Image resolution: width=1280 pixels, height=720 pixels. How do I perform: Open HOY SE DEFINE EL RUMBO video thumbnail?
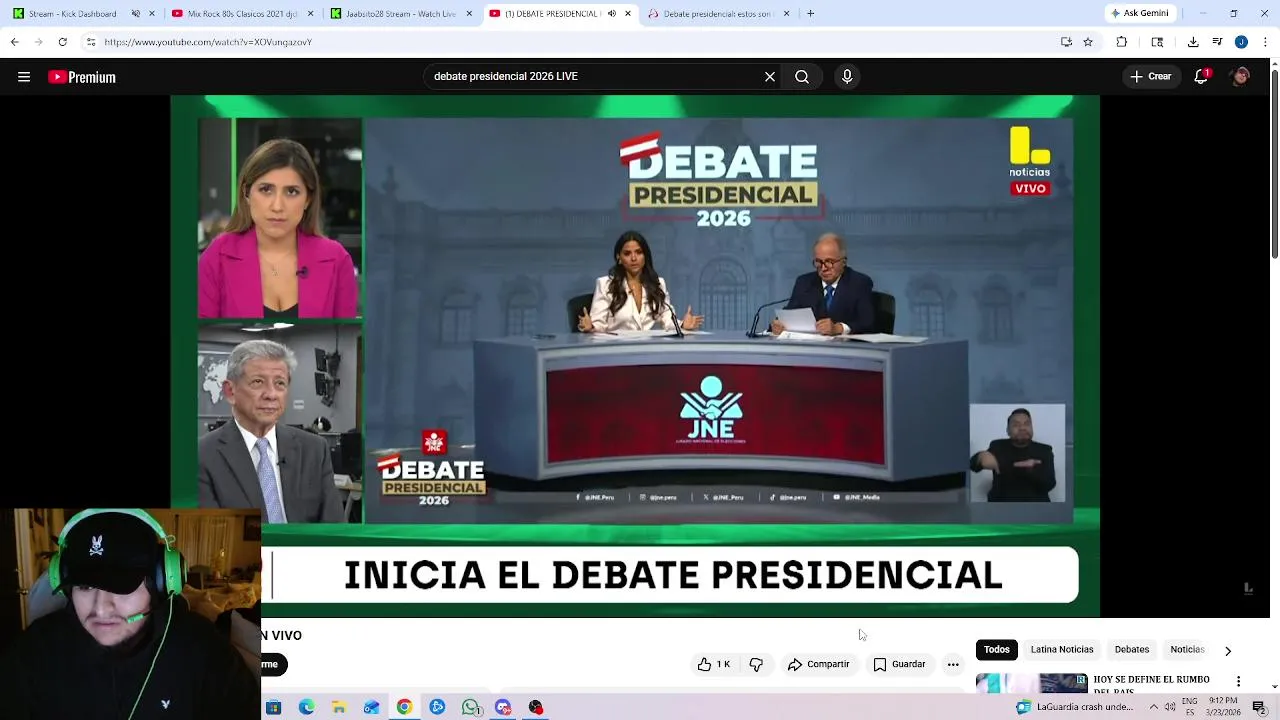[x=1031, y=684]
